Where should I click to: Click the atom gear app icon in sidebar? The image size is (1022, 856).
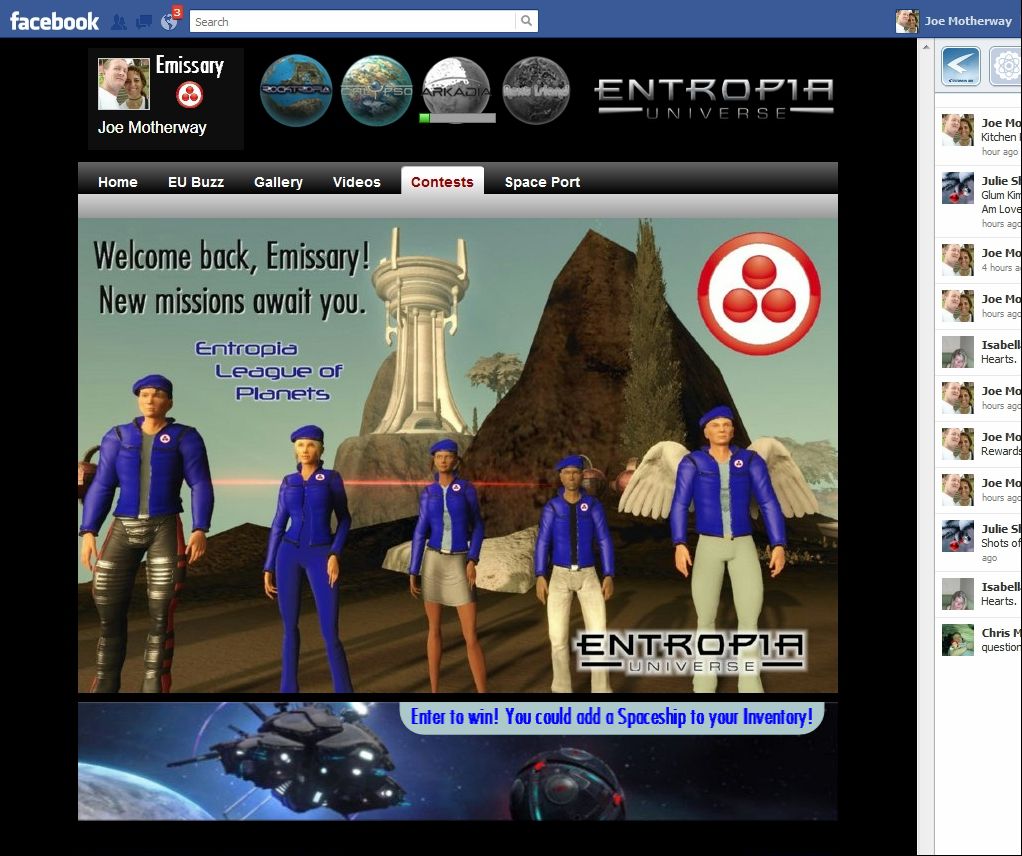pyautogui.click(x=1006, y=66)
